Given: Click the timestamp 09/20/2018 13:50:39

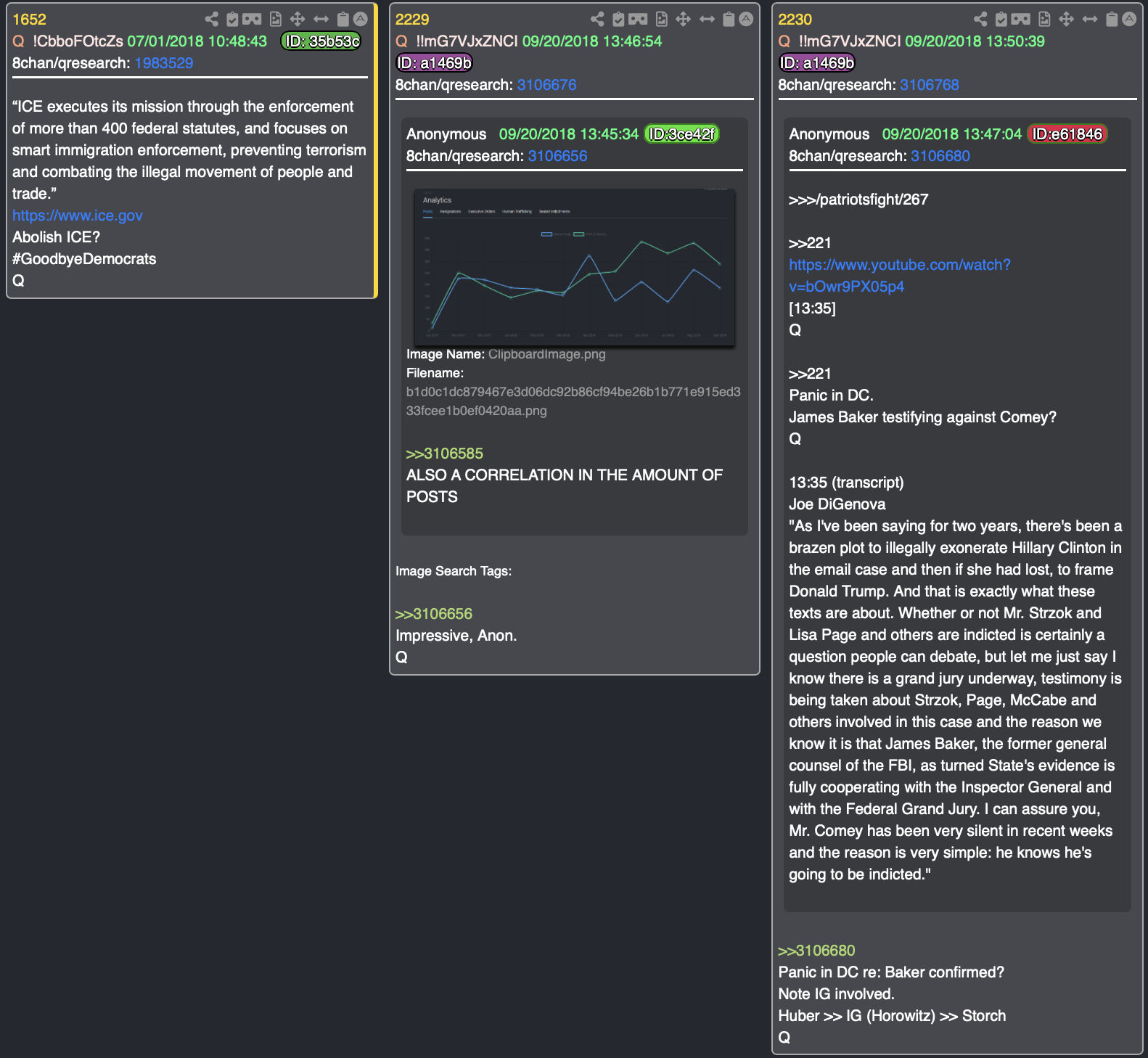Looking at the screenshot, I should pos(975,41).
